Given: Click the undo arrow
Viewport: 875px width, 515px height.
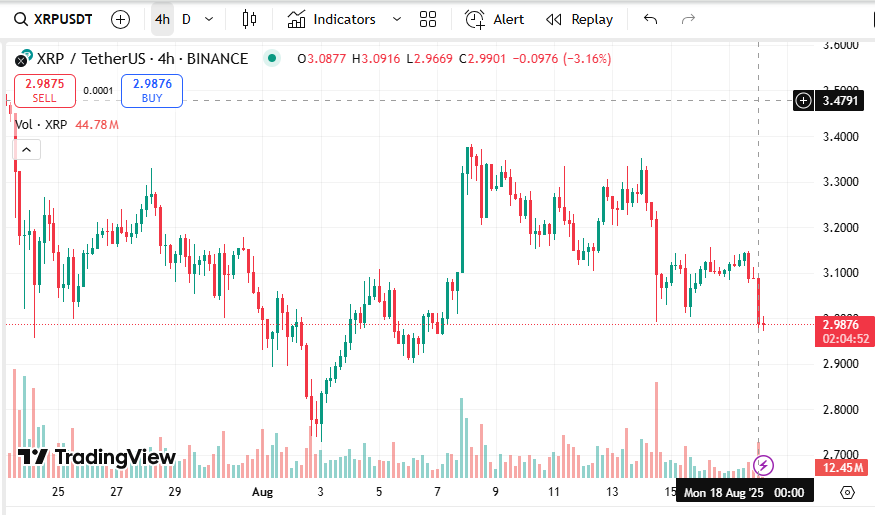Looking at the screenshot, I should point(651,19).
